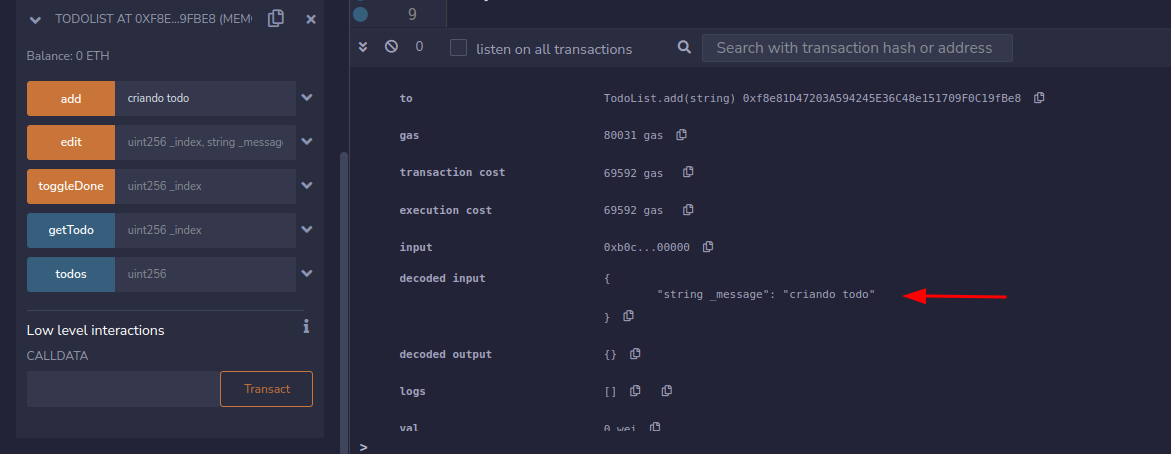1171x454 pixels.
Task: Collapse the TODOLIST deployed contract panel
Action: (x=36, y=19)
